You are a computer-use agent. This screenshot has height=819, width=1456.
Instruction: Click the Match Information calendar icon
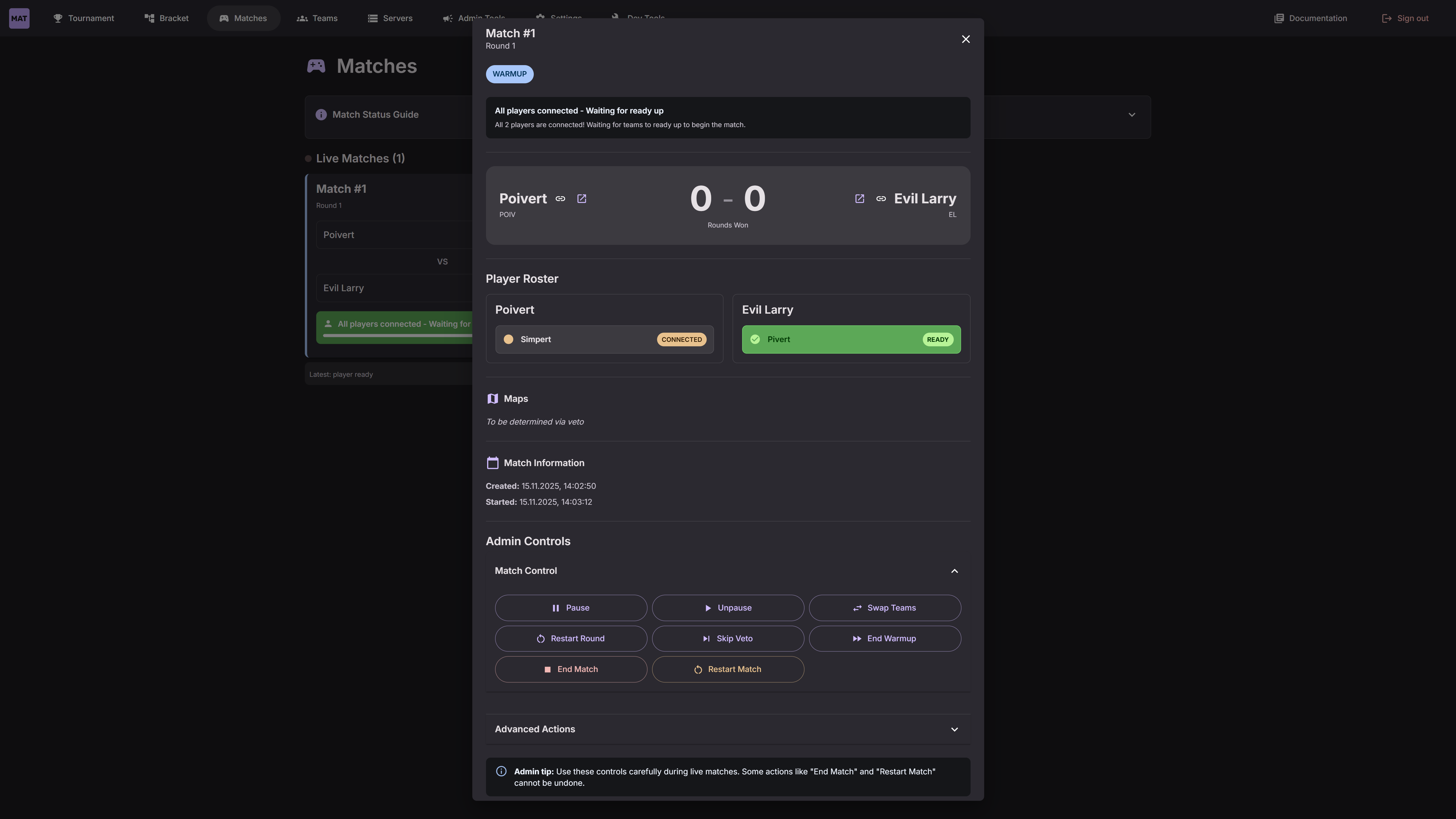point(492,463)
